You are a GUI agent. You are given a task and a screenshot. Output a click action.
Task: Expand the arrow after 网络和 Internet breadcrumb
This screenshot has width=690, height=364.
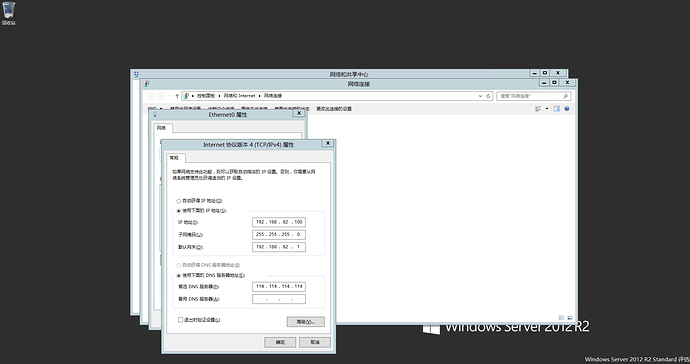coord(259,96)
